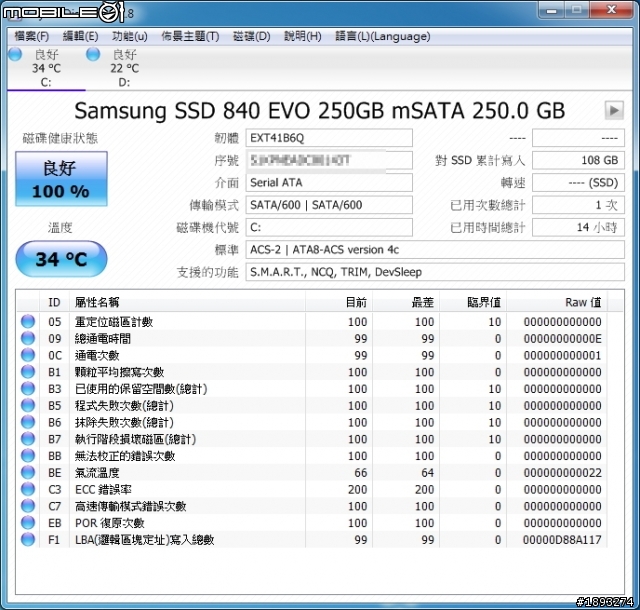Click the power-on count value 1 次
Screen dimensions: 640x610
coord(578,205)
